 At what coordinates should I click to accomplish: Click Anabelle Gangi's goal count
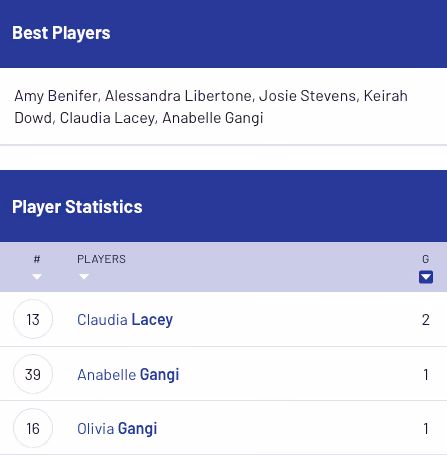pyautogui.click(x=426, y=374)
